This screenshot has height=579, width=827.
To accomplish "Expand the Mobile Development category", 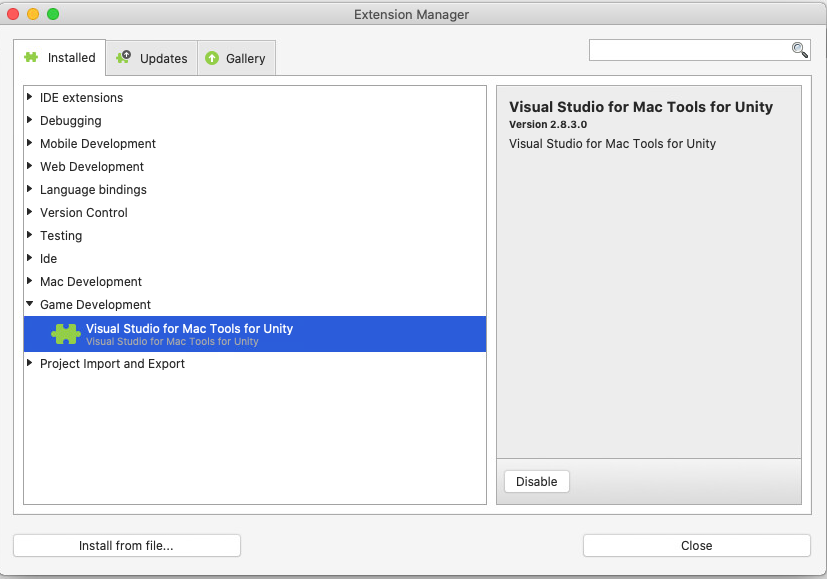I will [30, 143].
